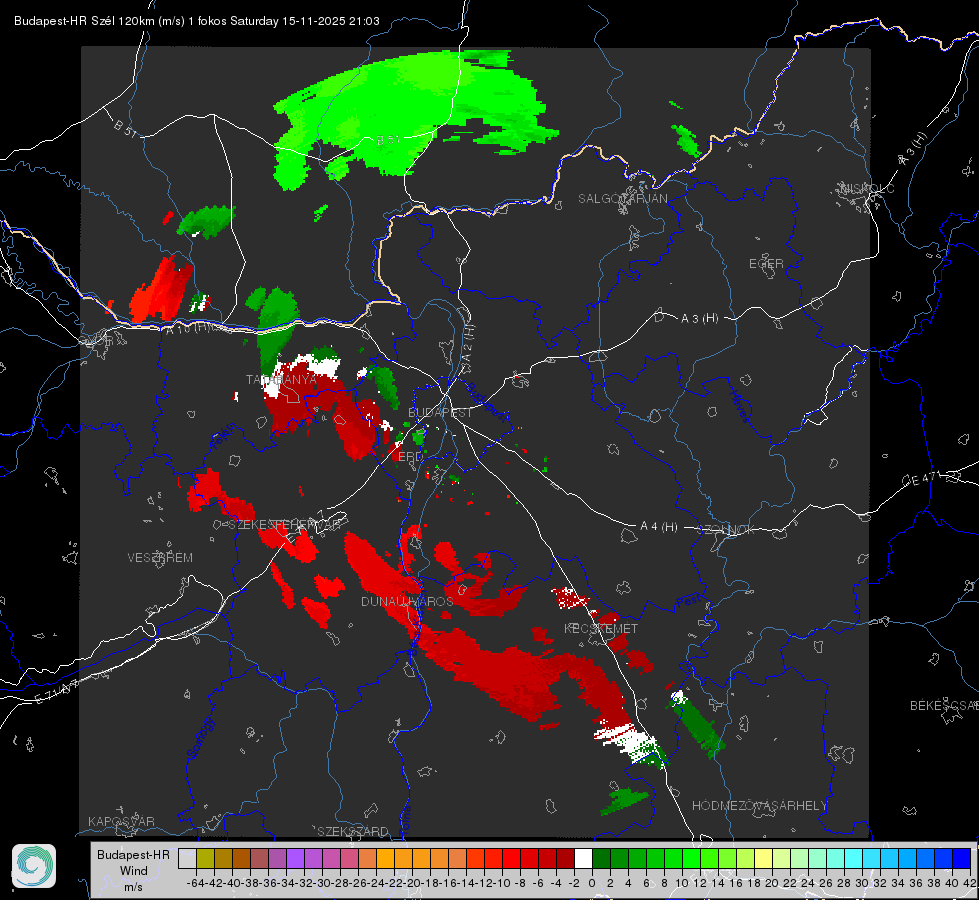Click the VESZPRÉM city label
This screenshot has width=979, height=900.
(x=160, y=557)
